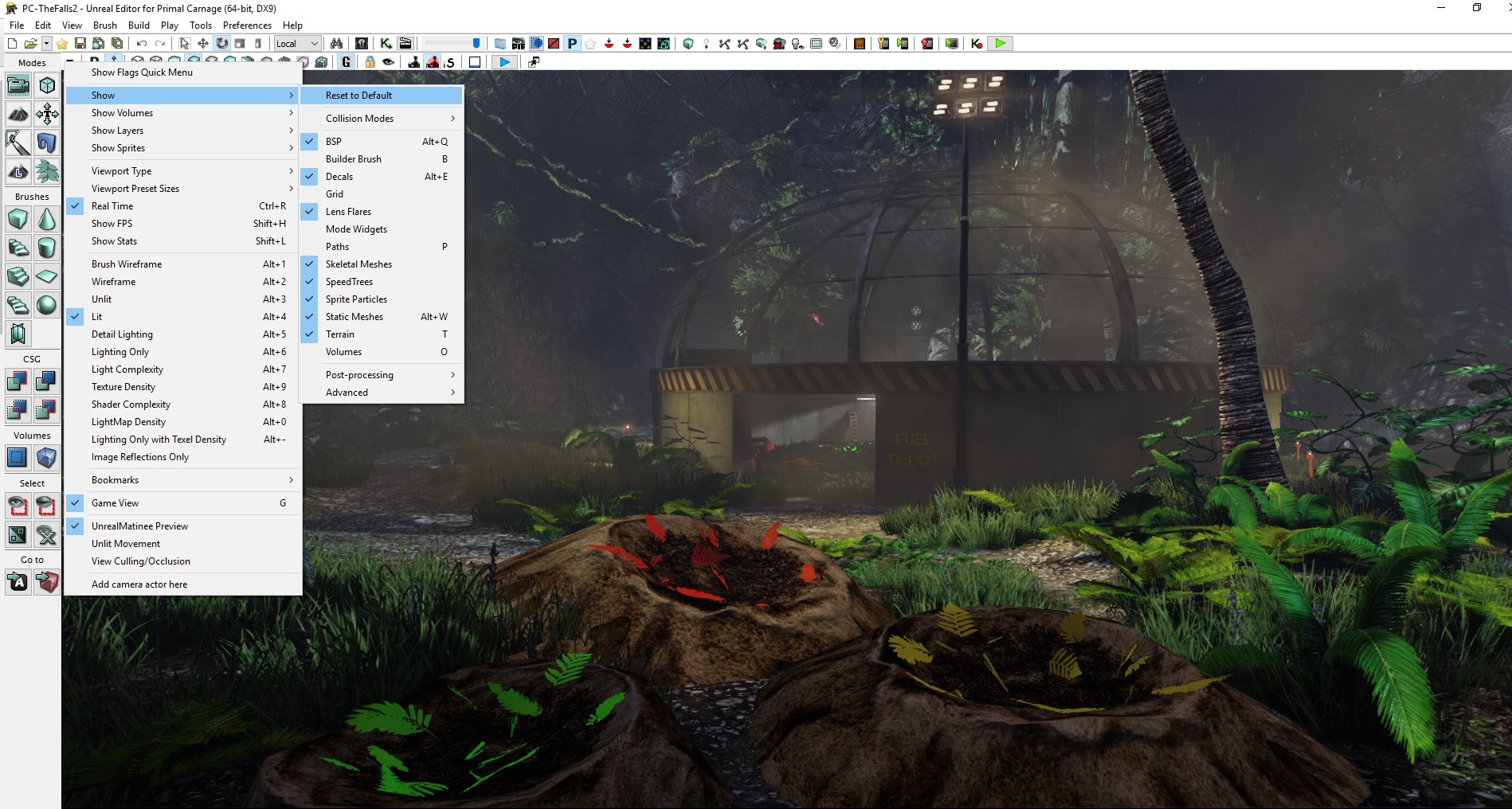Click the CSG Subtract icon
This screenshot has width=1512, height=809.
click(x=47, y=381)
